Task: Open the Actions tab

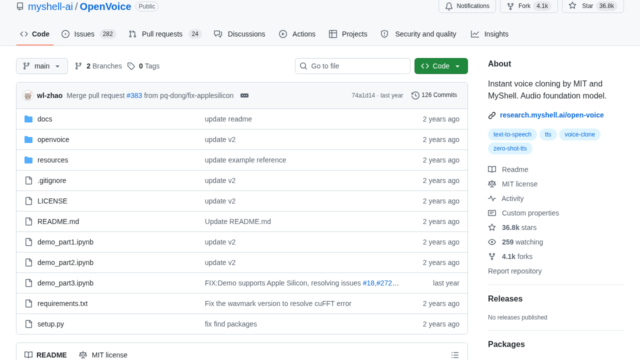Action: pos(297,34)
